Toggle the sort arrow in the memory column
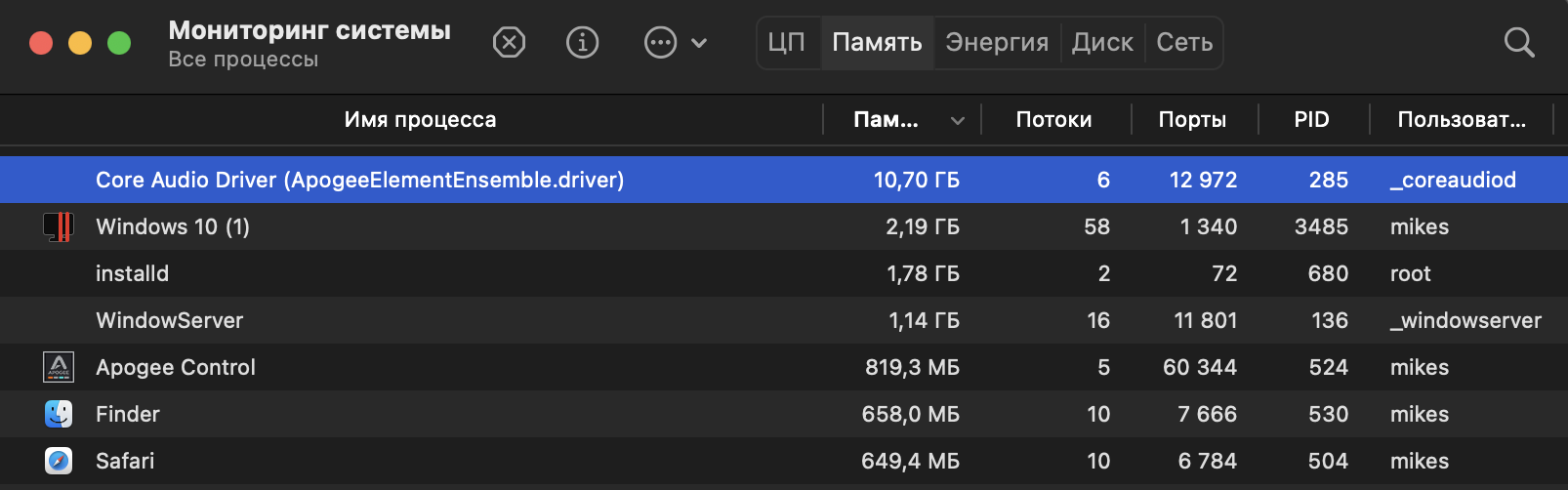1568x490 pixels. [958, 121]
